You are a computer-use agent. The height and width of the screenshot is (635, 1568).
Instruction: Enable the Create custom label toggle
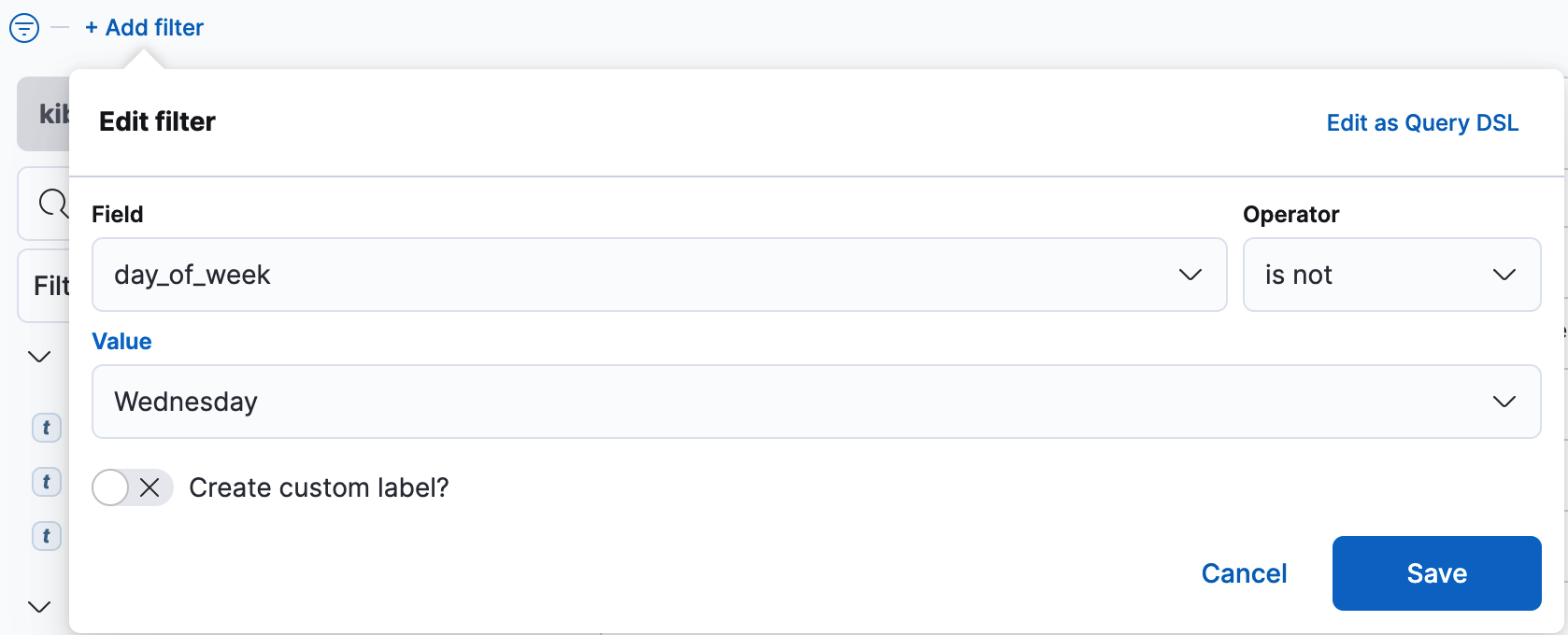coord(111,487)
